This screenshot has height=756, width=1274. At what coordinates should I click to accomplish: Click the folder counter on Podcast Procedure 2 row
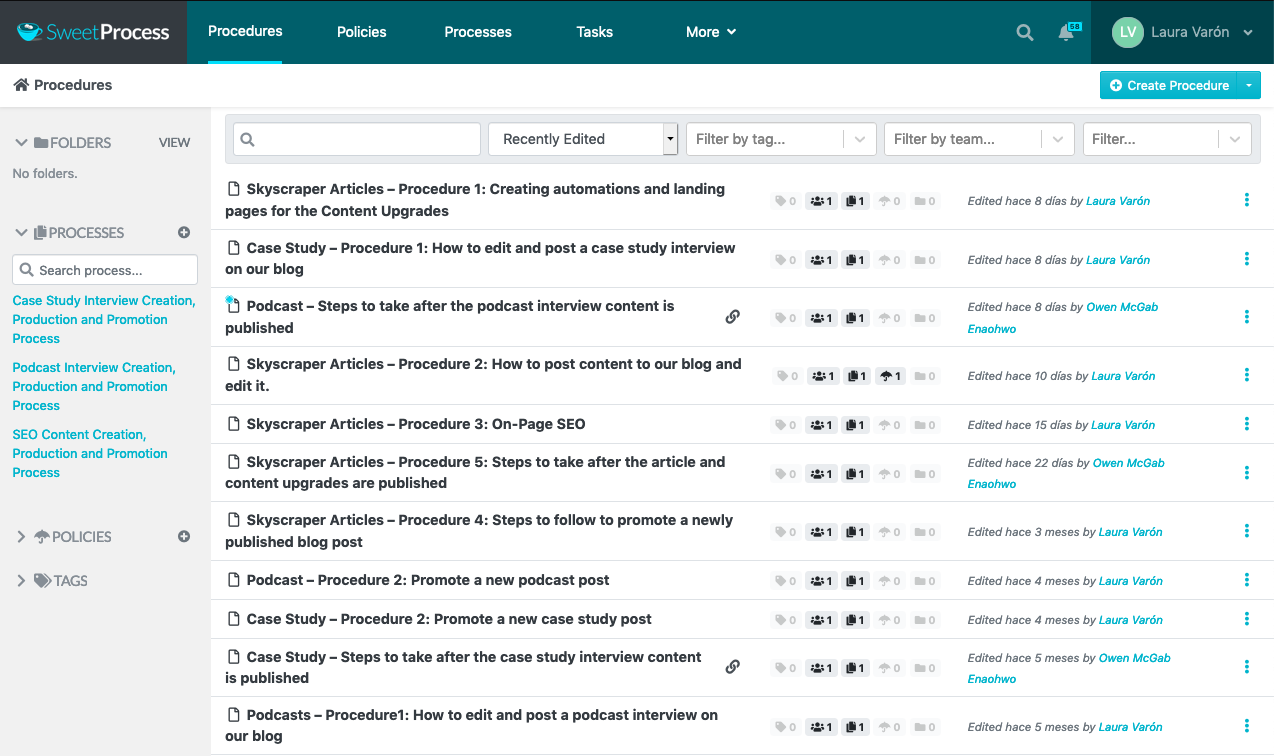click(x=925, y=580)
